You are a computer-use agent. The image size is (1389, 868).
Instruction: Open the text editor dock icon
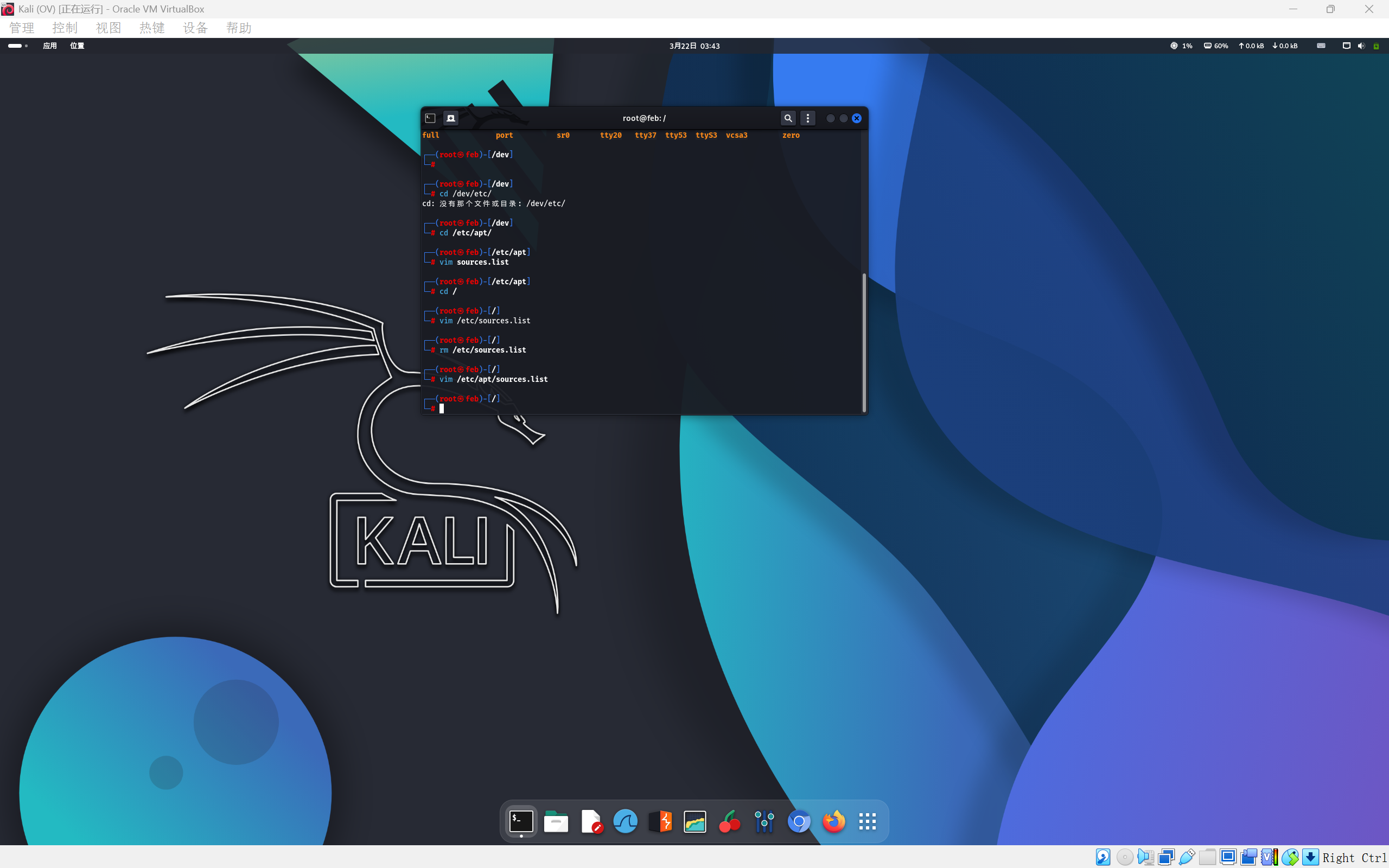pos(591,821)
